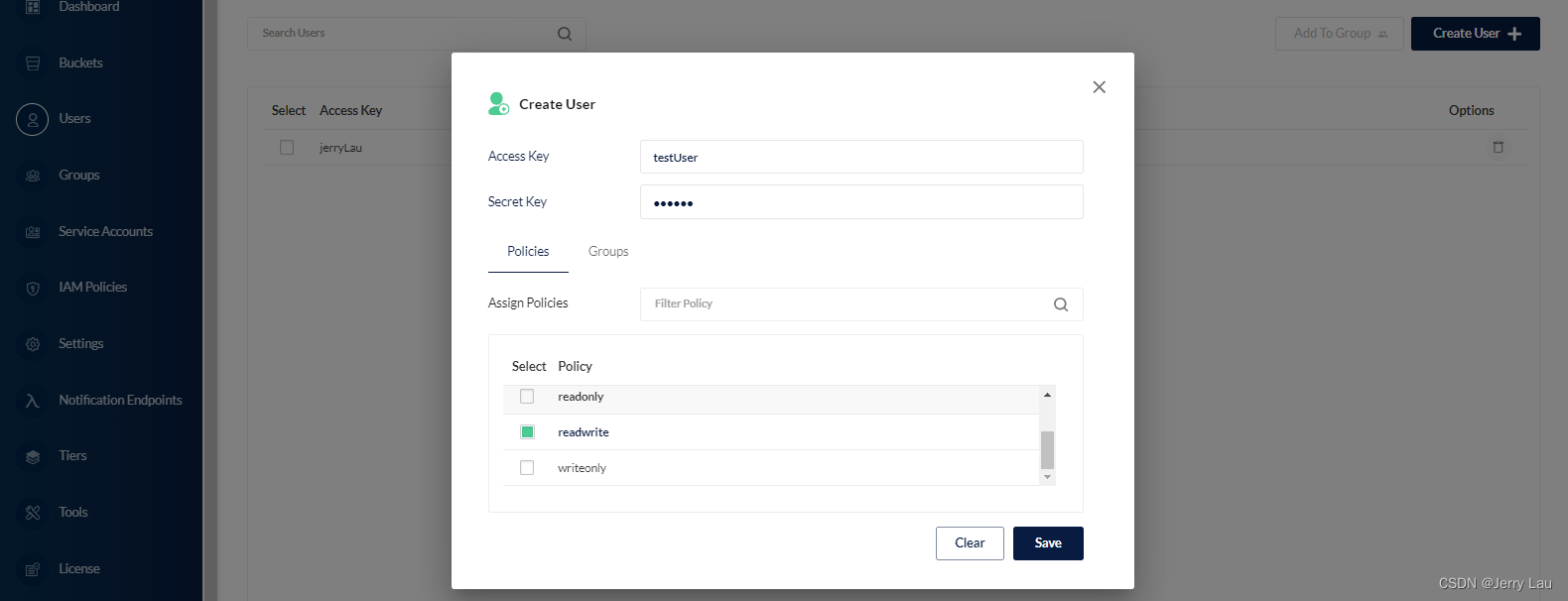The height and width of the screenshot is (601, 1568).
Task: Click the Access Key column header
Action: coord(350,111)
